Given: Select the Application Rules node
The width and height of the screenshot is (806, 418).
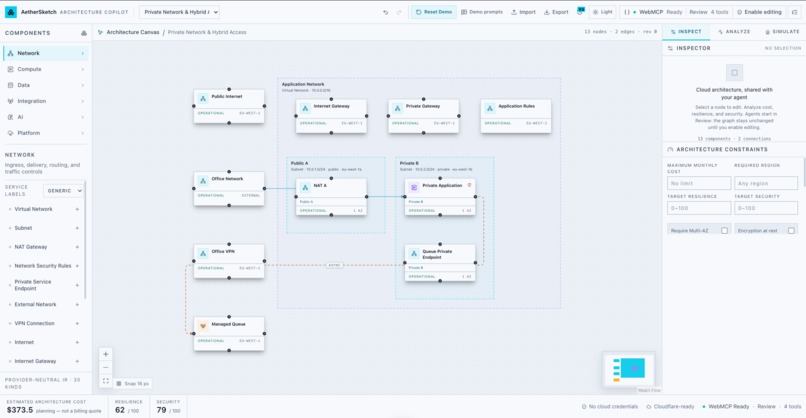Looking at the screenshot, I should tap(516, 116).
